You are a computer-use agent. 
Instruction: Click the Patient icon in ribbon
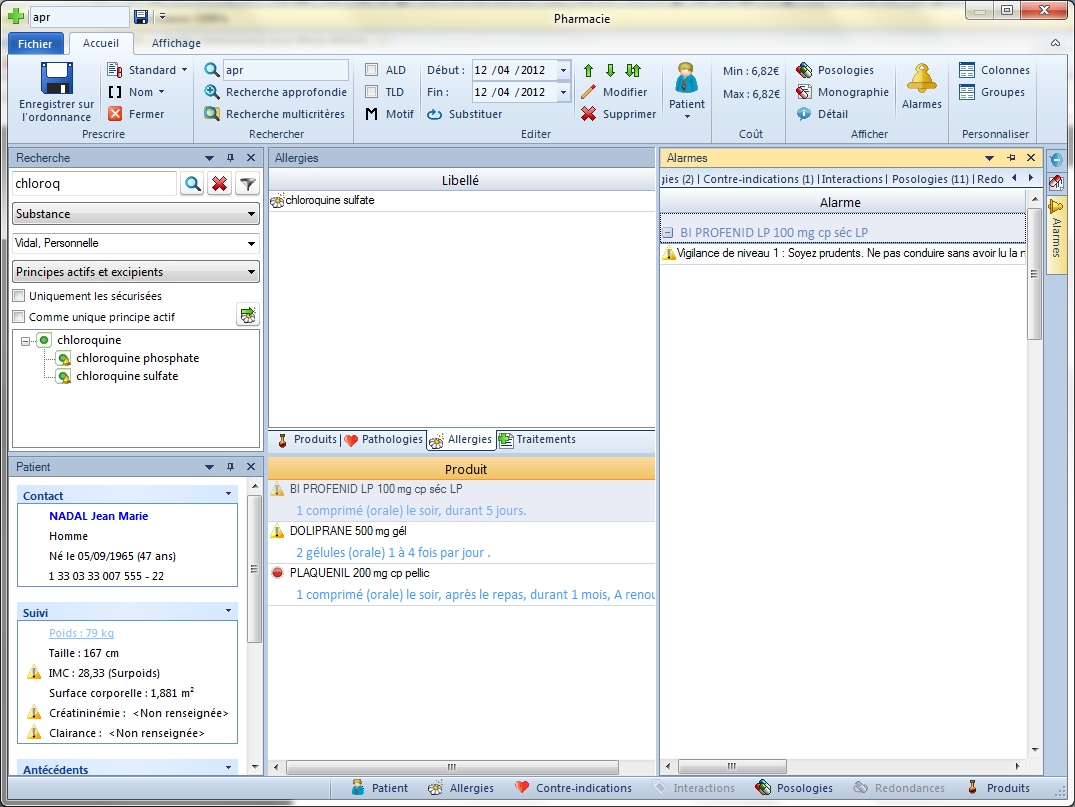[686, 79]
